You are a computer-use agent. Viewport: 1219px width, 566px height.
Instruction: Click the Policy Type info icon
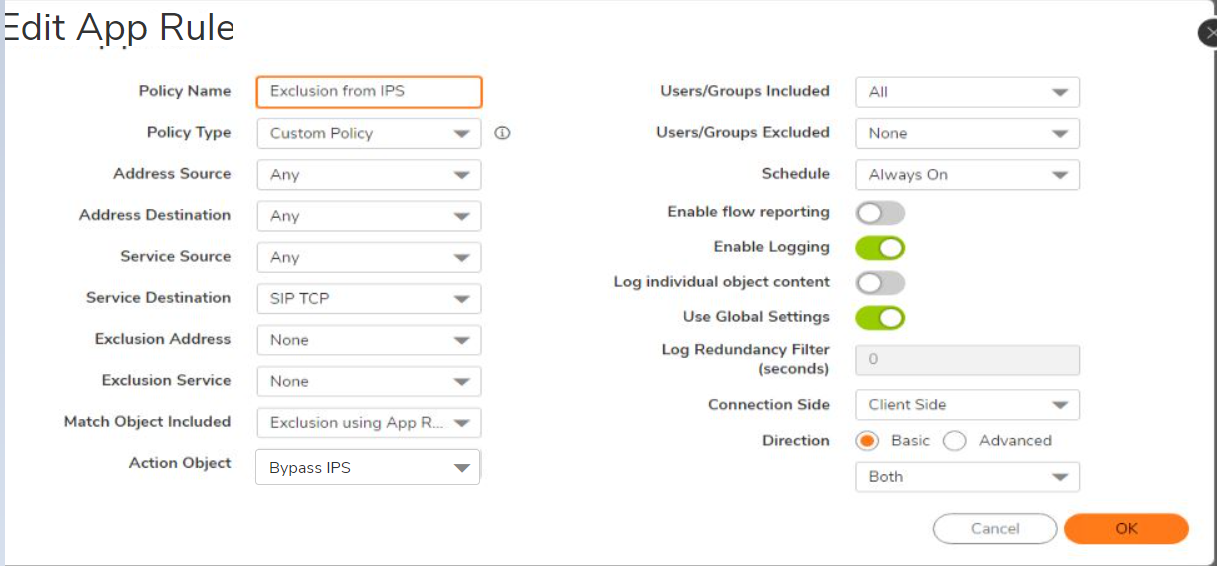coord(502,133)
